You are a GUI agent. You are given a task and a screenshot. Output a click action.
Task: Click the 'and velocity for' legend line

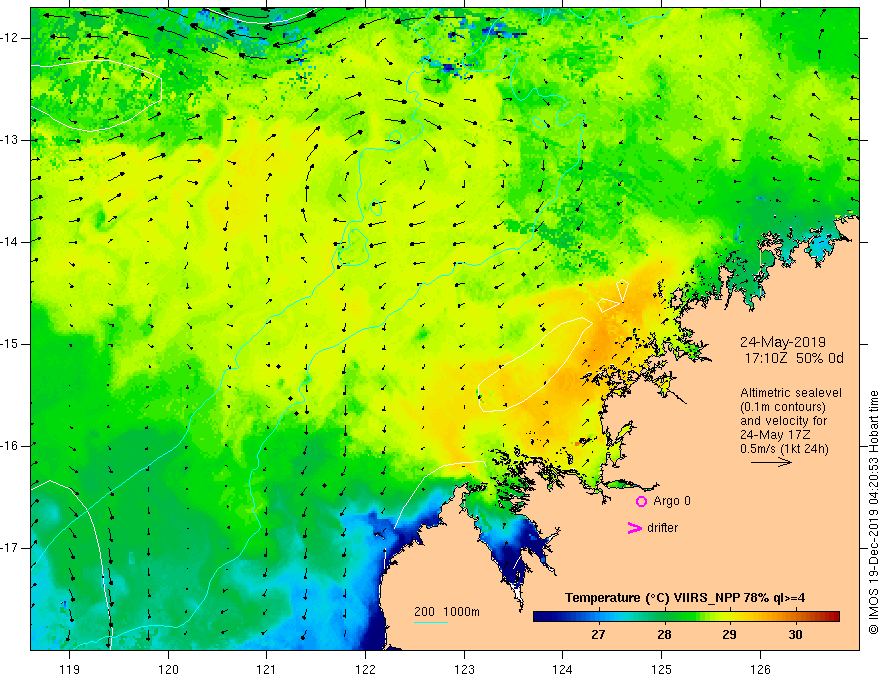coord(783,421)
